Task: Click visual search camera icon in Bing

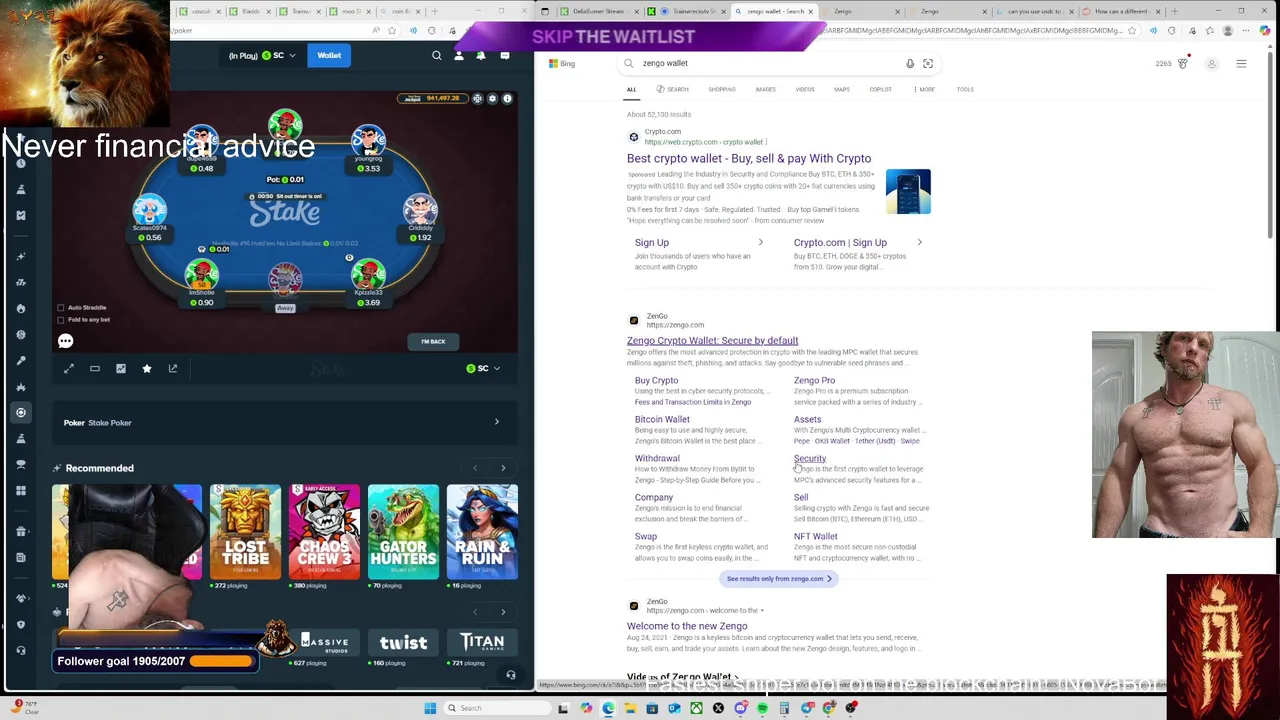Action: click(928, 63)
